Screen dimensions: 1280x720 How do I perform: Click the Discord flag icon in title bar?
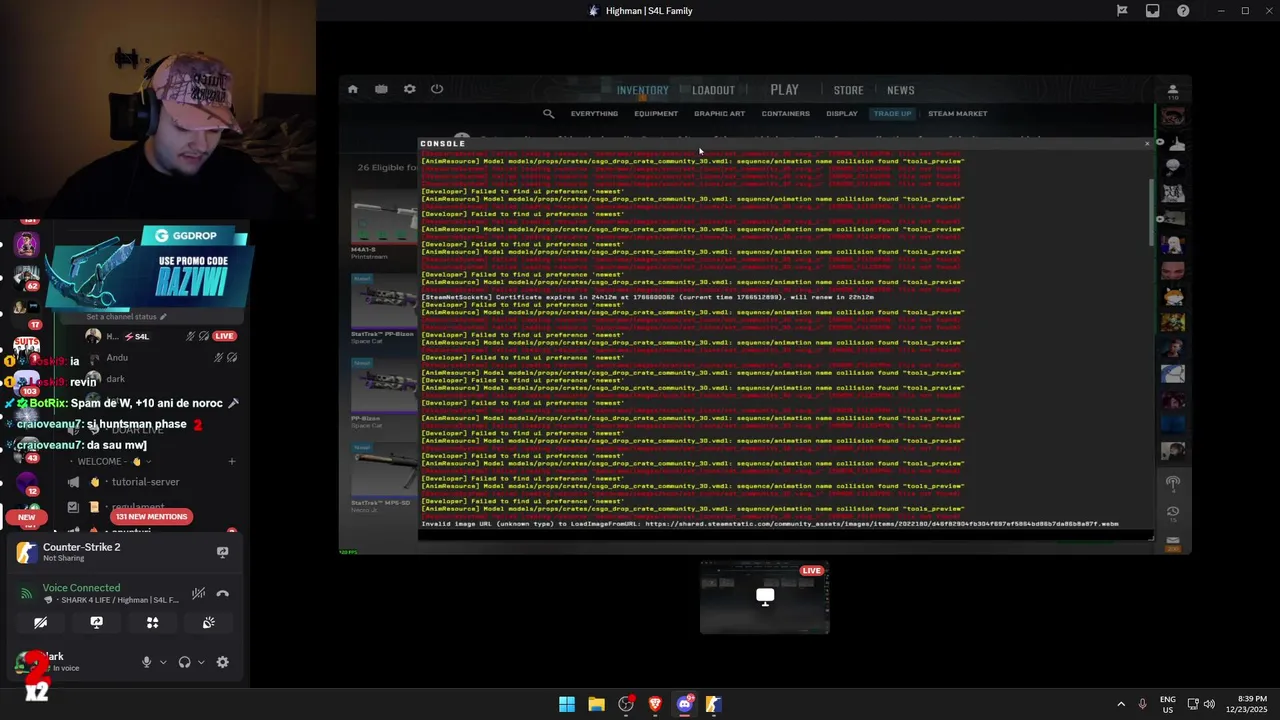click(x=1122, y=11)
